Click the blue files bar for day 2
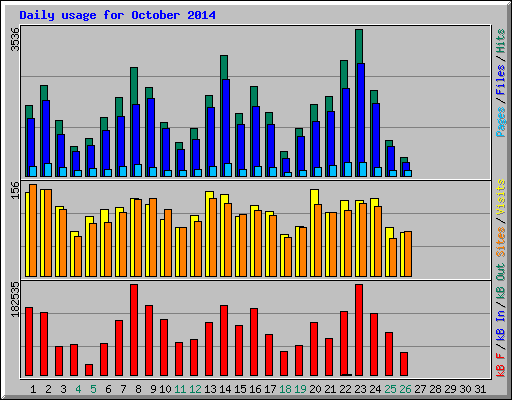The image size is (512, 400). click(x=46, y=132)
